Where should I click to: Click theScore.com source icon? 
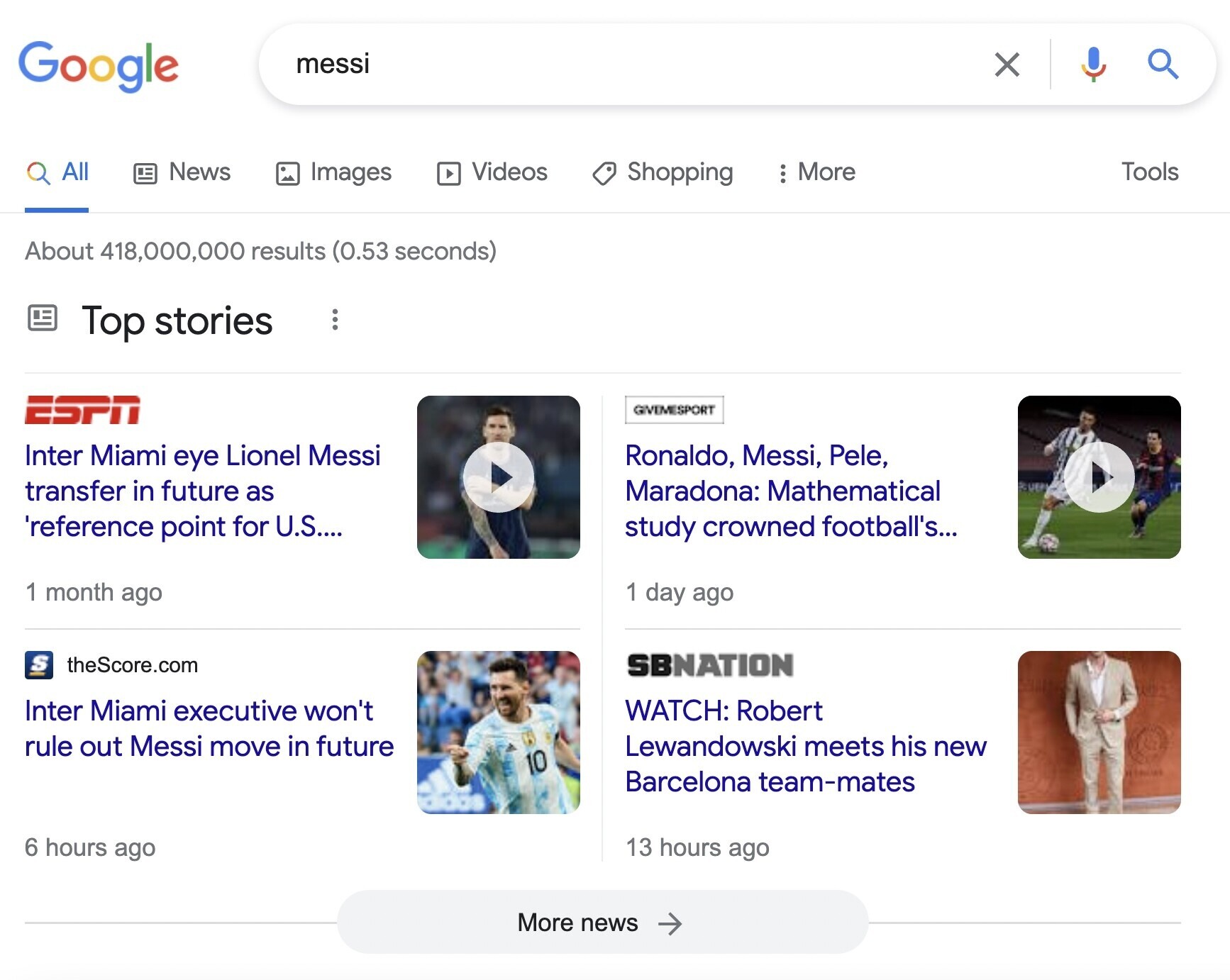coord(39,665)
